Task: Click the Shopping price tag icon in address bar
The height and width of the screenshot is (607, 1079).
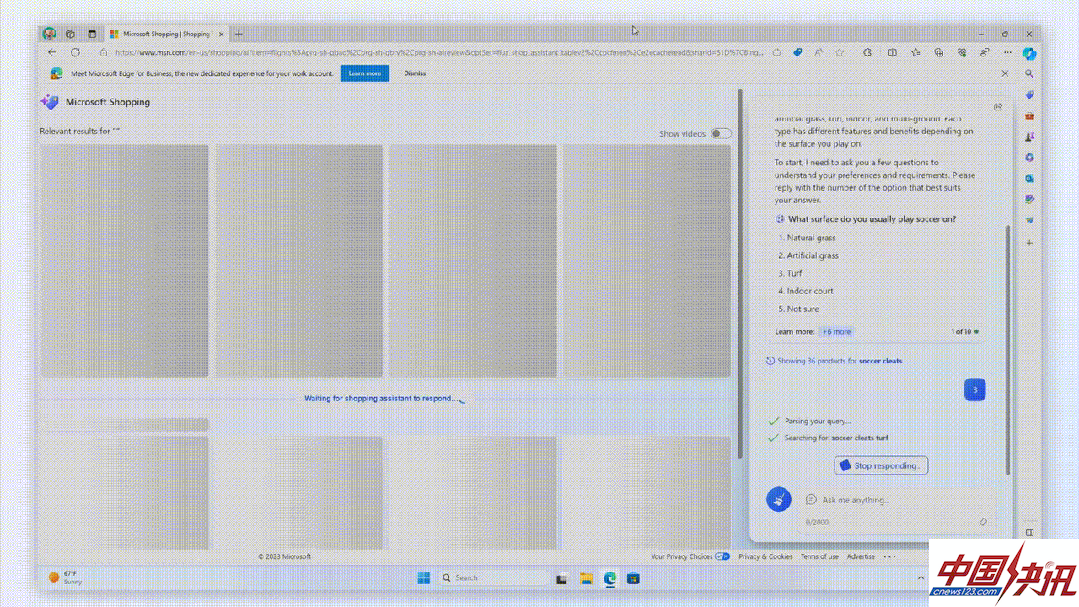Action: [798, 52]
